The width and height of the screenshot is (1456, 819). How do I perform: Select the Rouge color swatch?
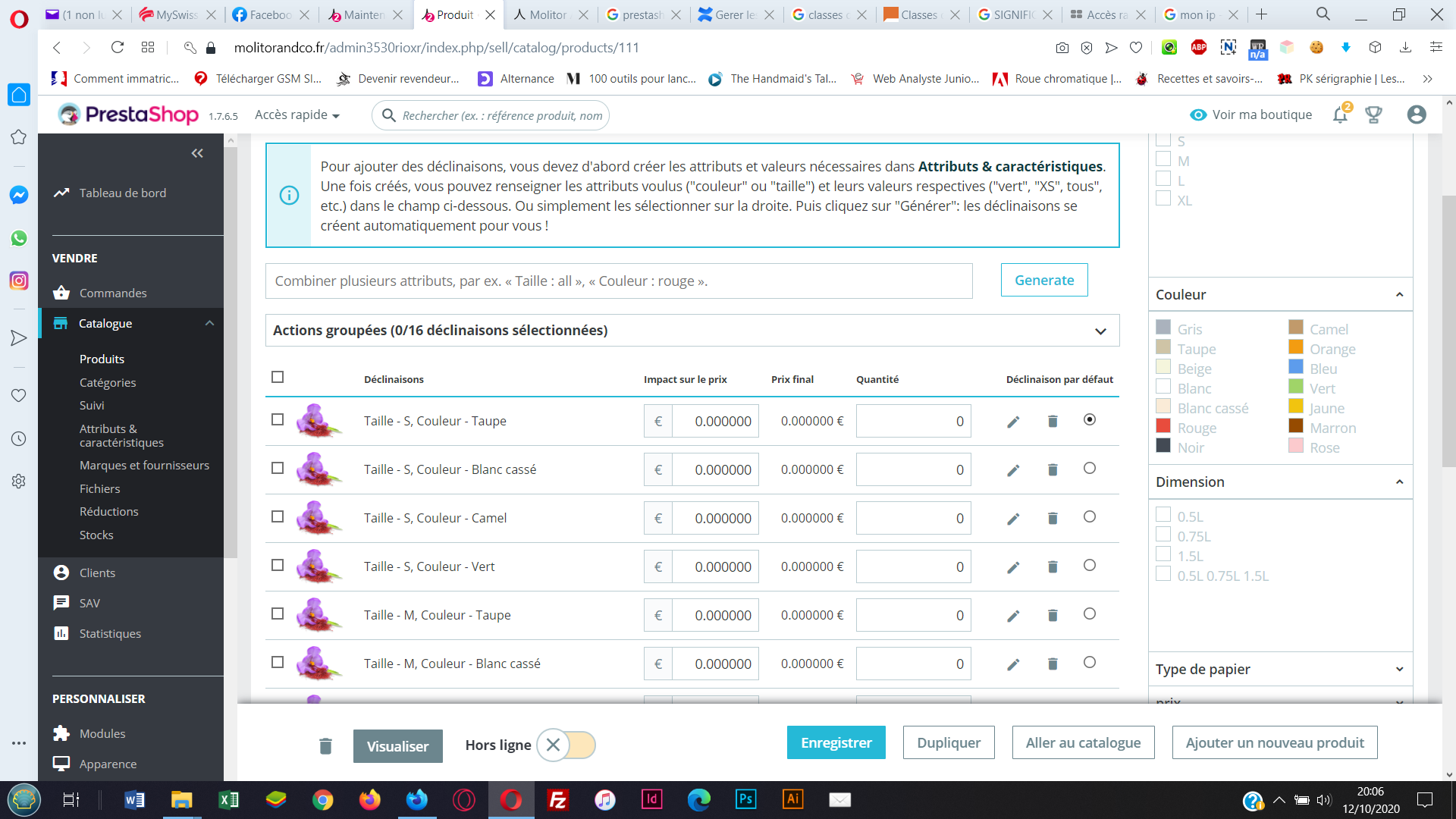click(1163, 425)
